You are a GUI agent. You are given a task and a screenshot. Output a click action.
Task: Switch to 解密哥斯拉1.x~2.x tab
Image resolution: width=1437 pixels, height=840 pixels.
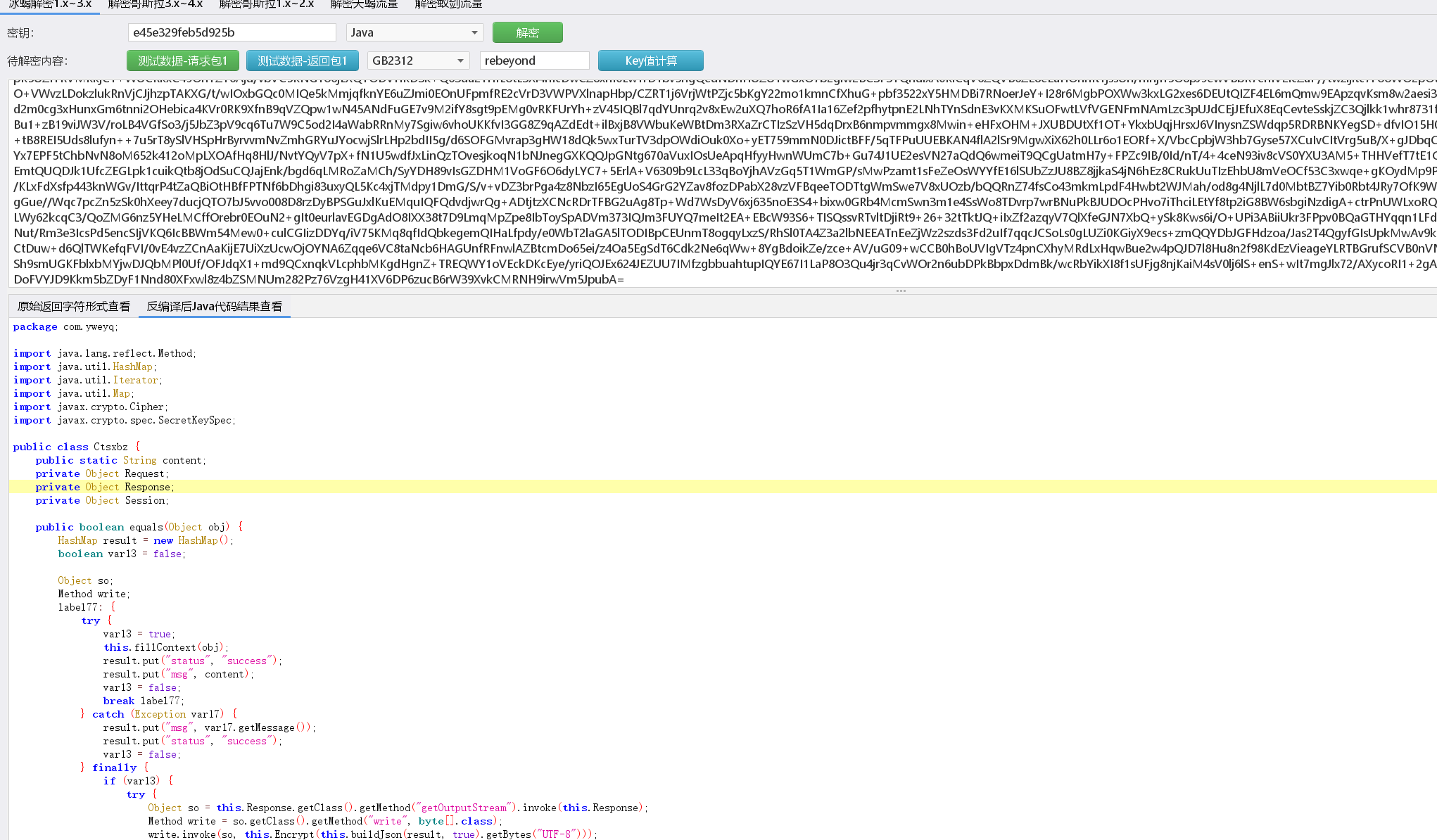point(267,5)
